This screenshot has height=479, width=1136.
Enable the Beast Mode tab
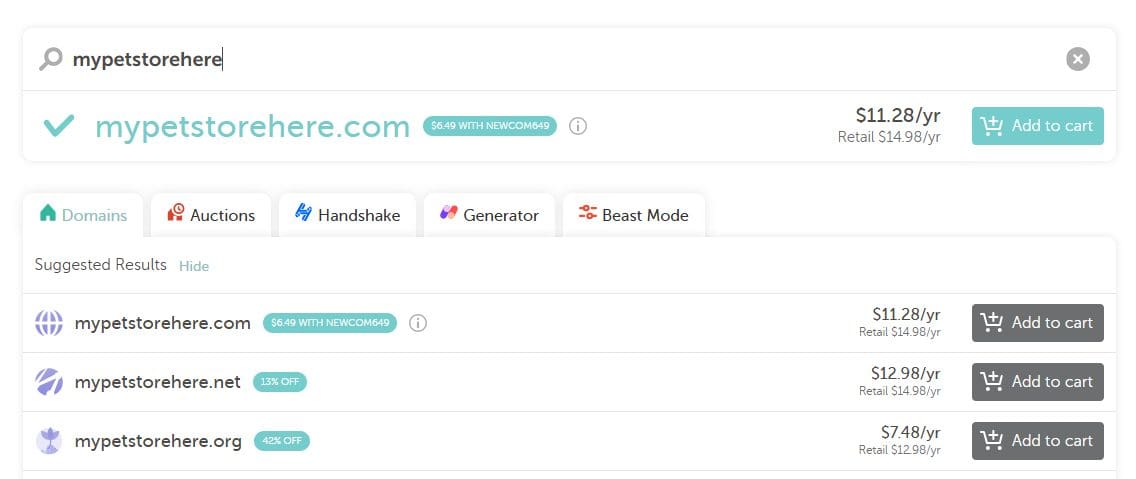(634, 215)
